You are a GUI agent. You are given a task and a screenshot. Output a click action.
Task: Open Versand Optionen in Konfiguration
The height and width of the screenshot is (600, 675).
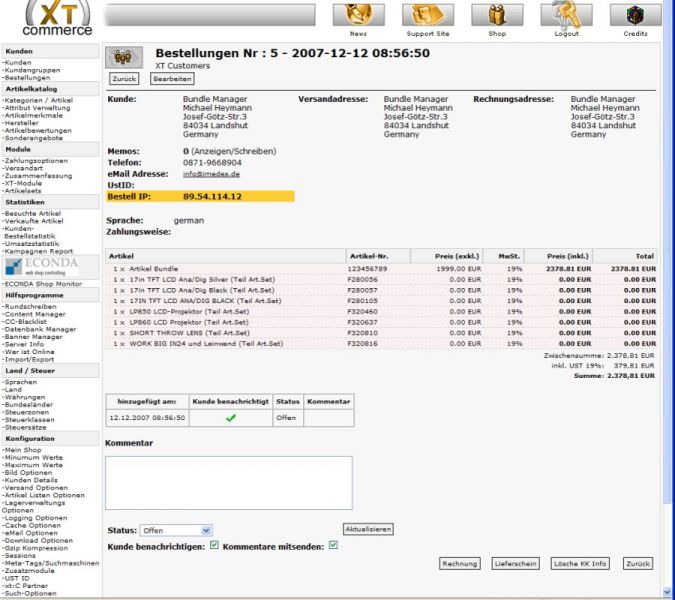pos(36,488)
